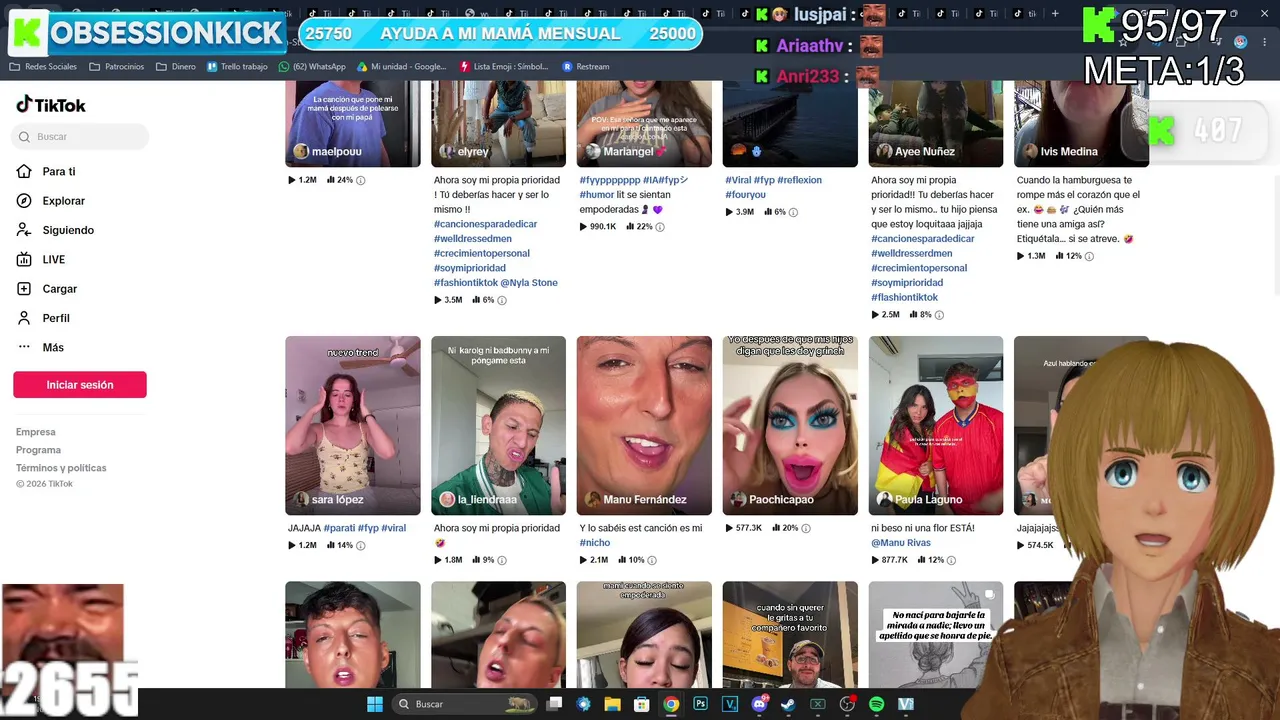Open the #fouryou hashtag link

click(746, 195)
